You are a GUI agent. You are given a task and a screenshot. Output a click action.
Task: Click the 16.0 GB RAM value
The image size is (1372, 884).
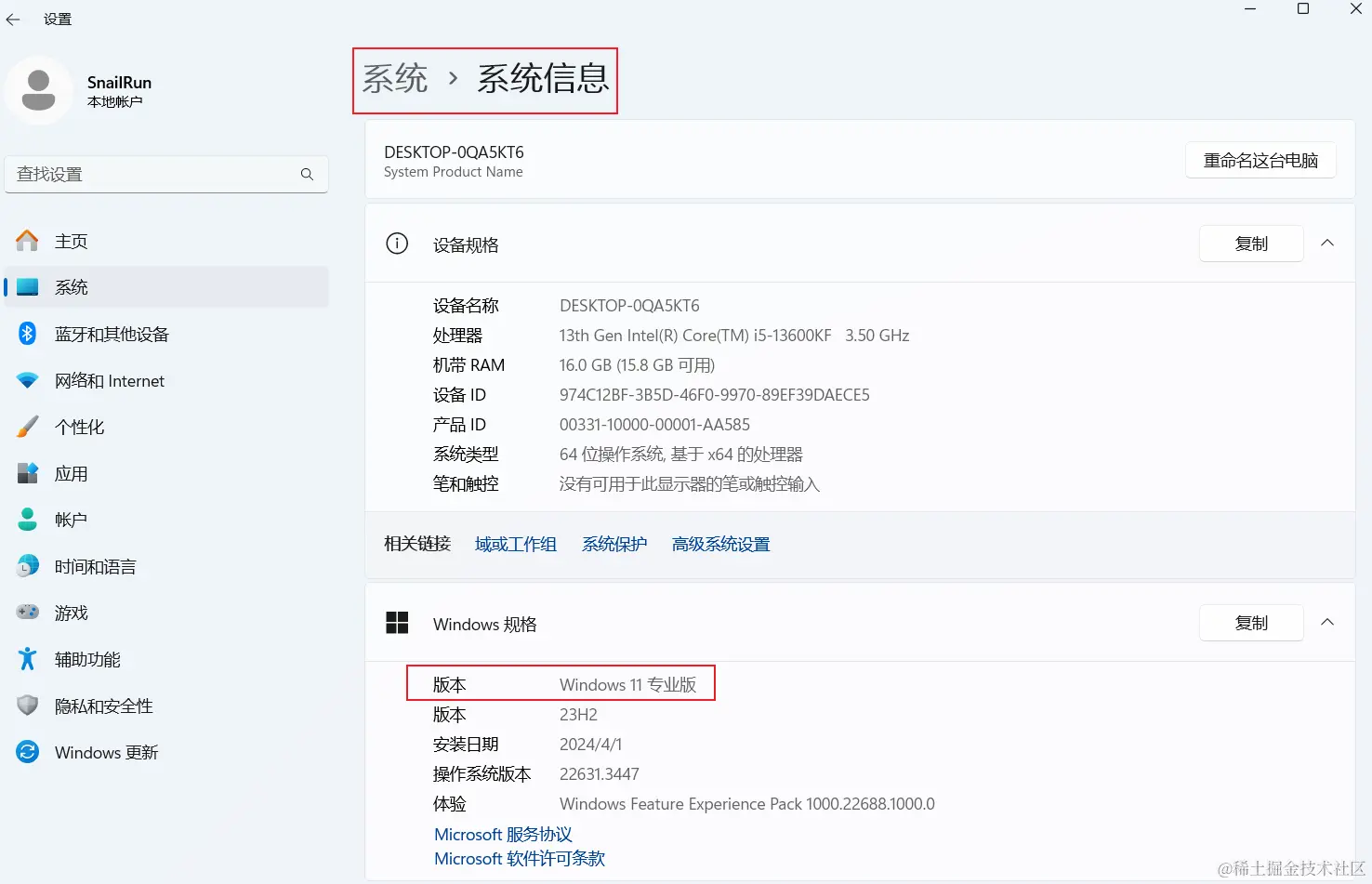(637, 365)
